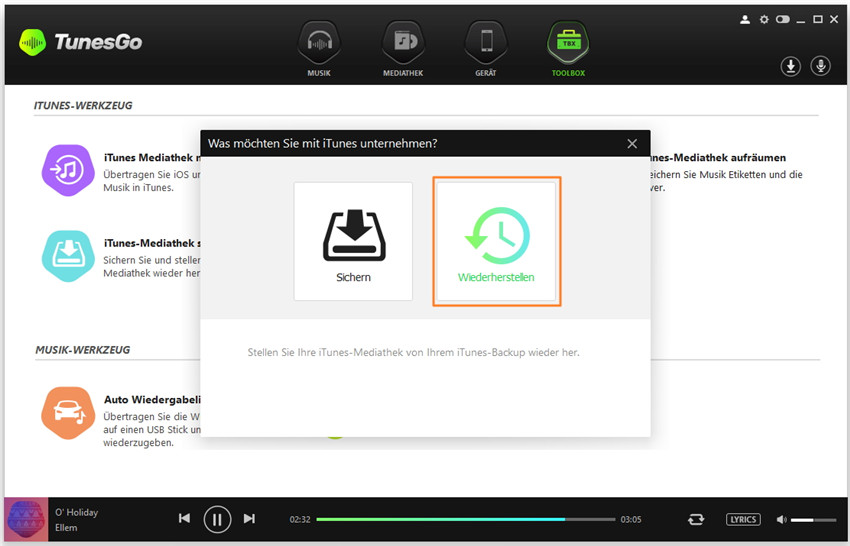The height and width of the screenshot is (546, 850).
Task: Open the Gerät tab
Action: [486, 49]
